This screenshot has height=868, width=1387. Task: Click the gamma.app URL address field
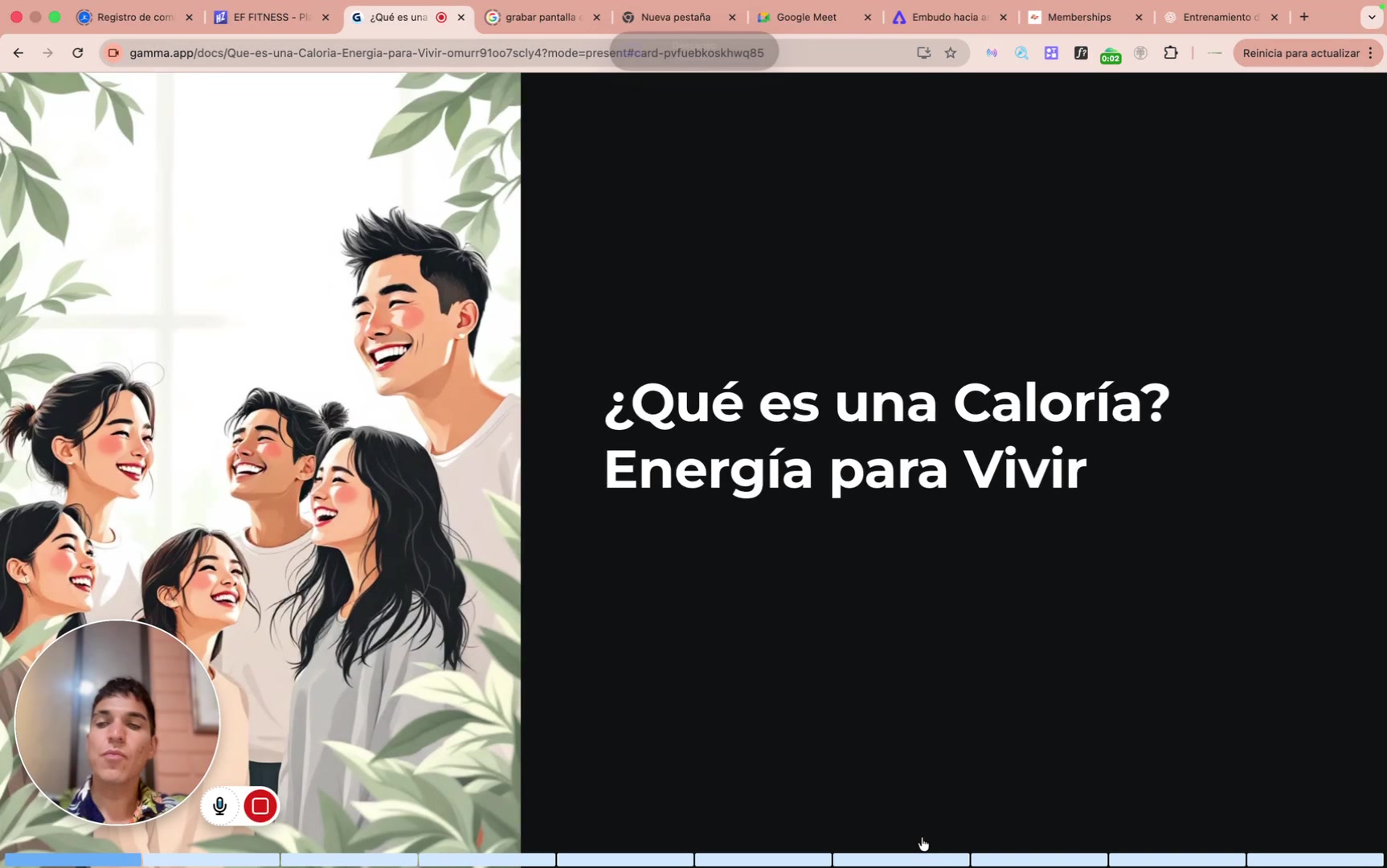click(446, 53)
